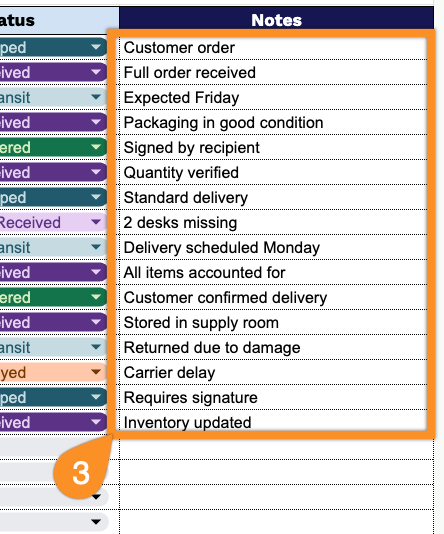Screen dimensions: 444x534
Task: Select the Notes column header
Action: [x=276, y=20]
